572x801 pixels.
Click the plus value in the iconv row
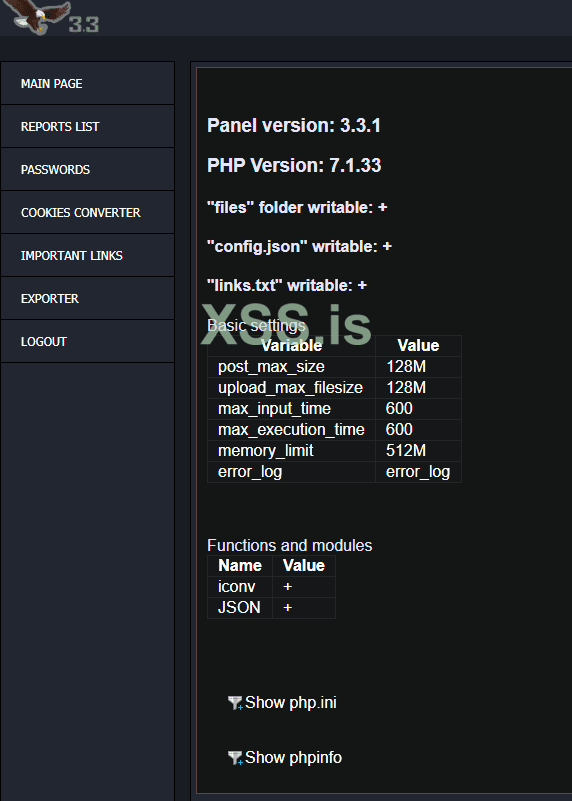point(304,587)
